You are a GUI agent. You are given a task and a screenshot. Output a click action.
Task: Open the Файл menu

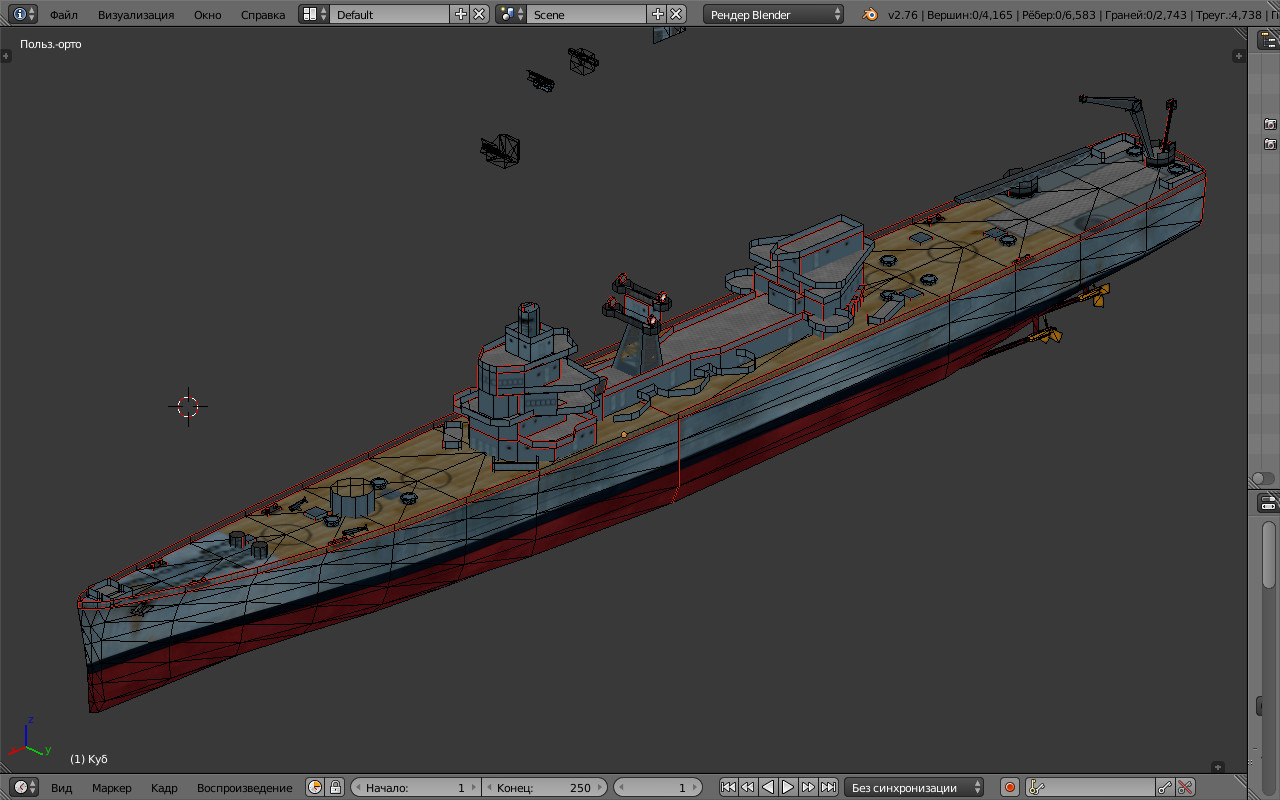[64, 15]
